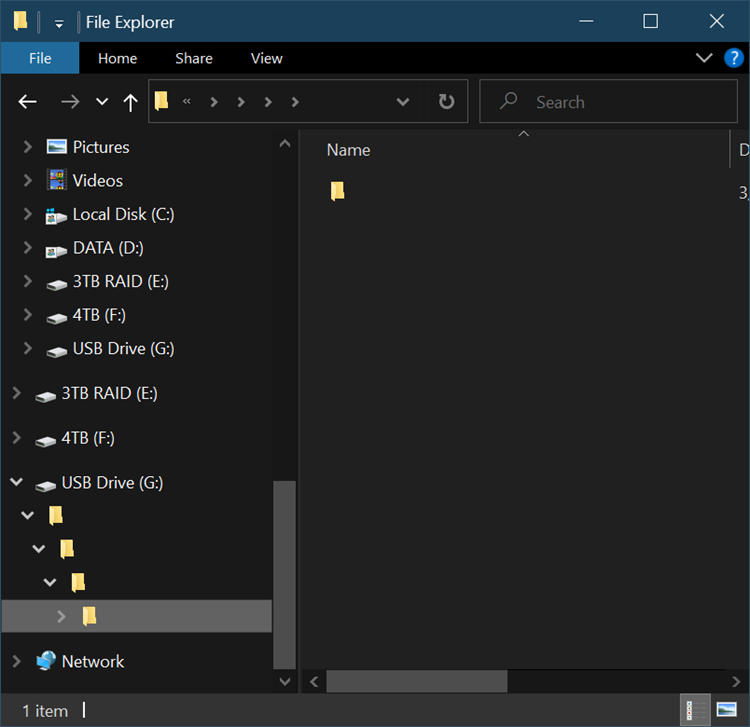Select the upper 3TB RAID (E:) entry under This PC
Image resolution: width=750 pixels, height=727 pixels.
[121, 281]
